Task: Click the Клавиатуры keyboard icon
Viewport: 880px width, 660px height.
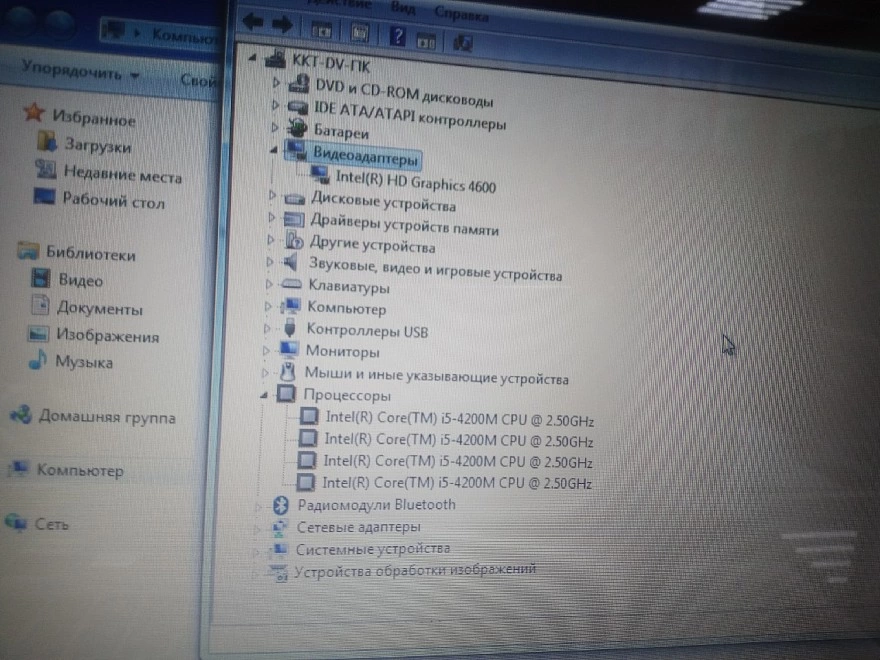Action: 291,284
